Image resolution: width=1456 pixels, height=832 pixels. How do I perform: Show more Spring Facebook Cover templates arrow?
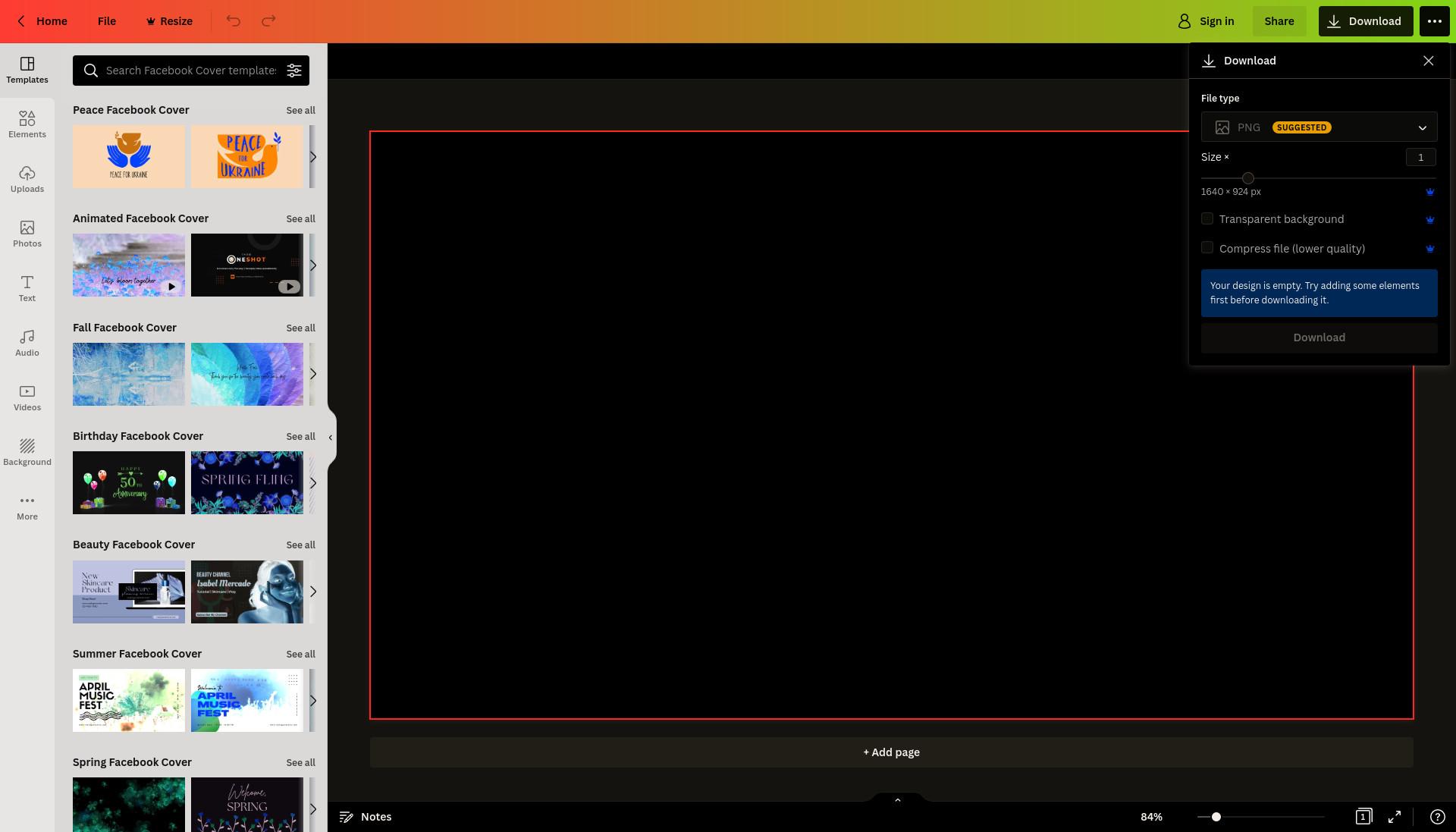(312, 808)
